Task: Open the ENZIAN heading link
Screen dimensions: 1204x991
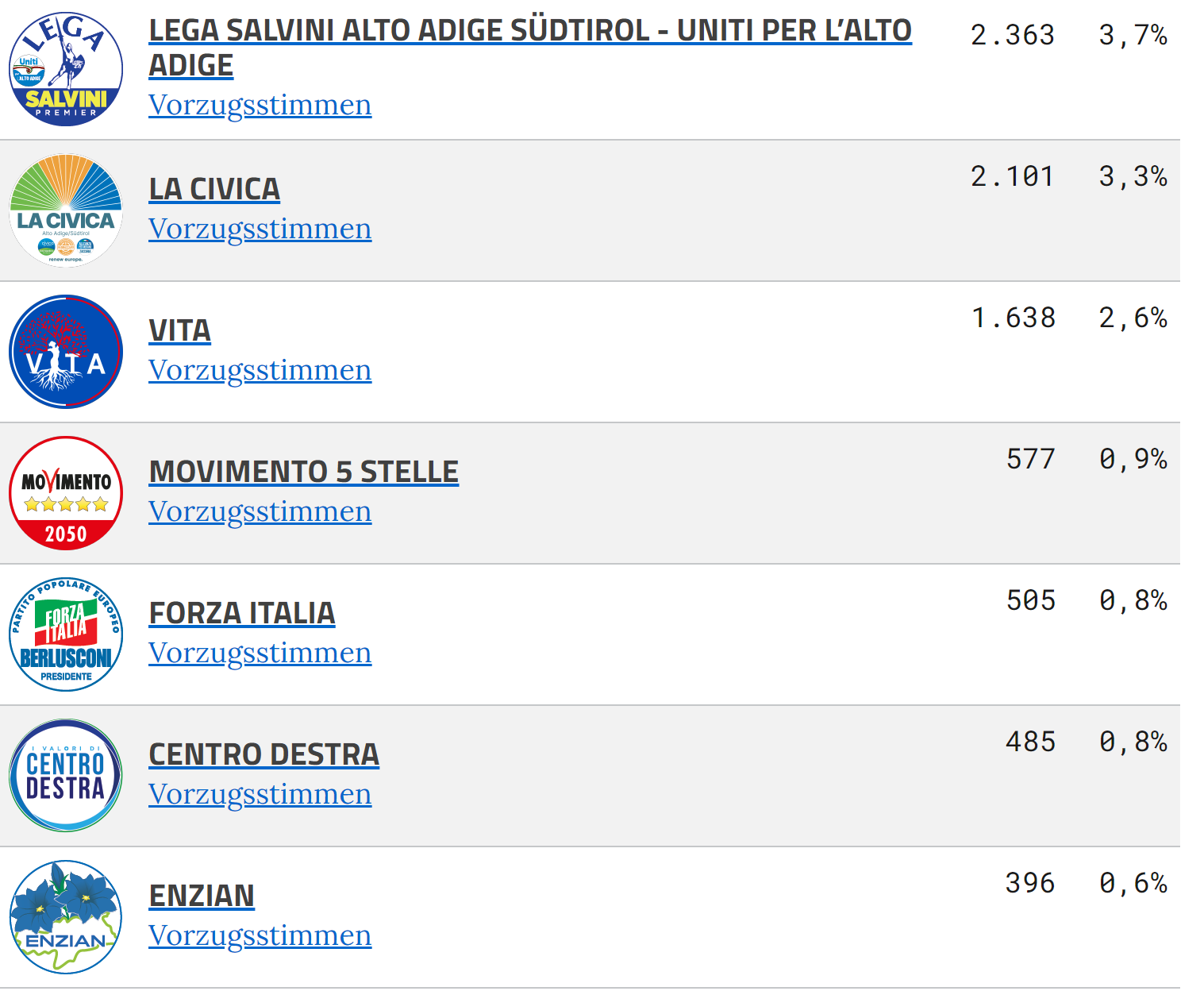Action: click(202, 896)
